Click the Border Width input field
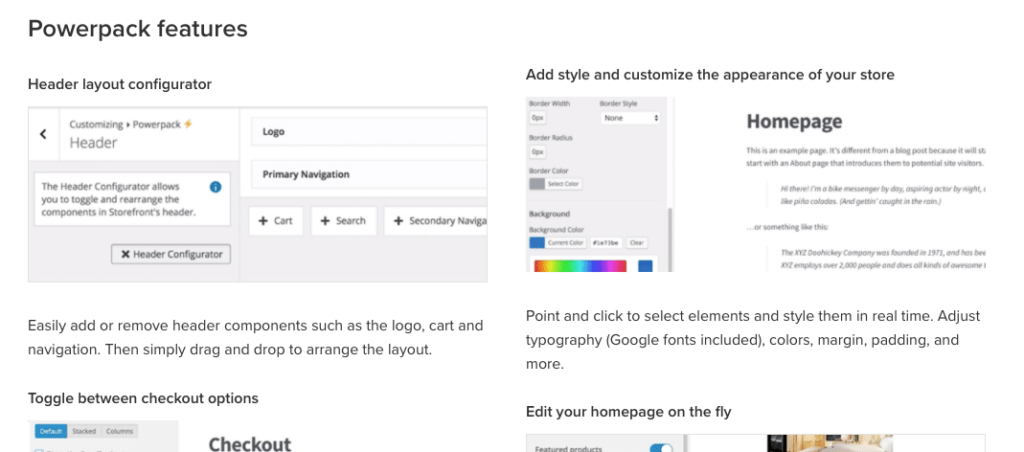Screen dimensions: 1024x452 pos(537,118)
